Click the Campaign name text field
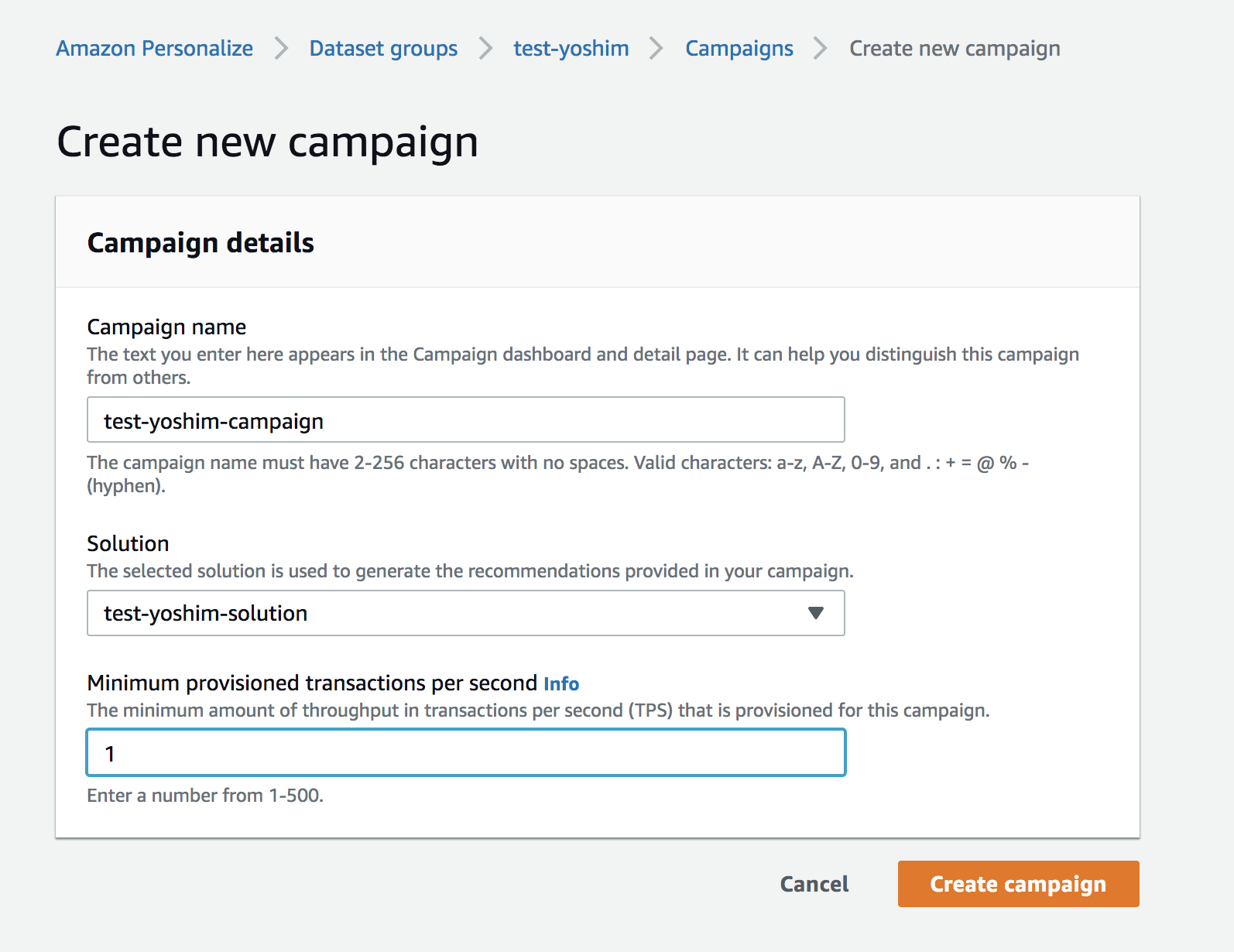The height and width of the screenshot is (952, 1234). tap(464, 419)
